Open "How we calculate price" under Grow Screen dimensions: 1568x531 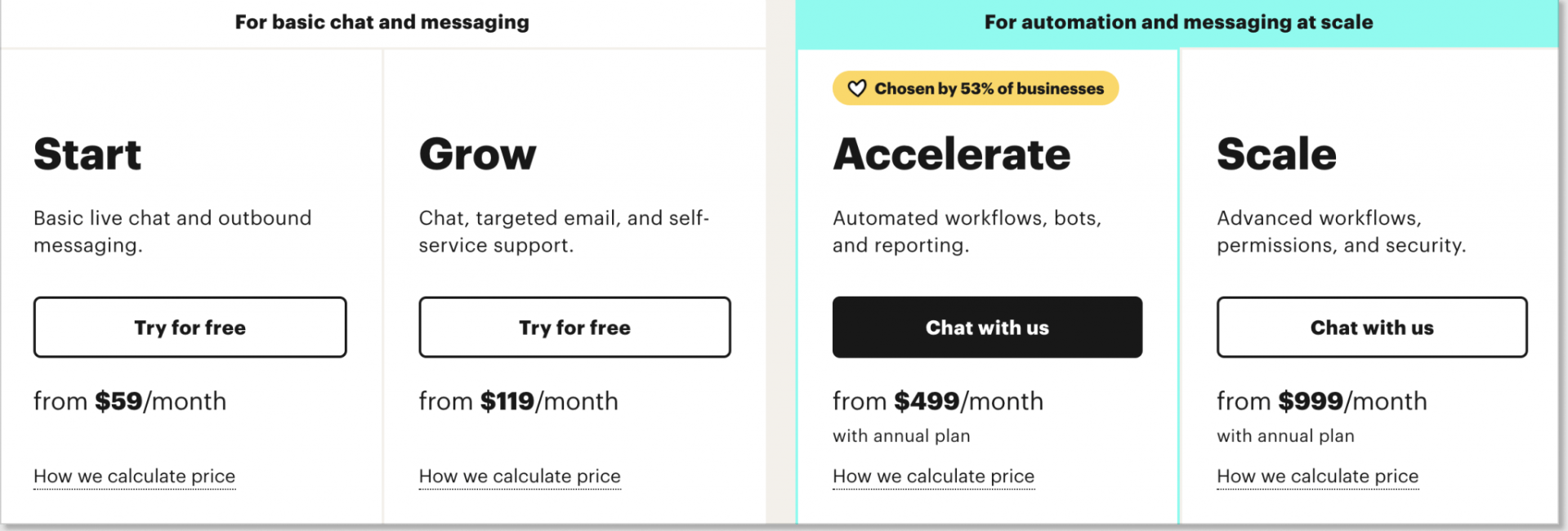[x=520, y=475]
